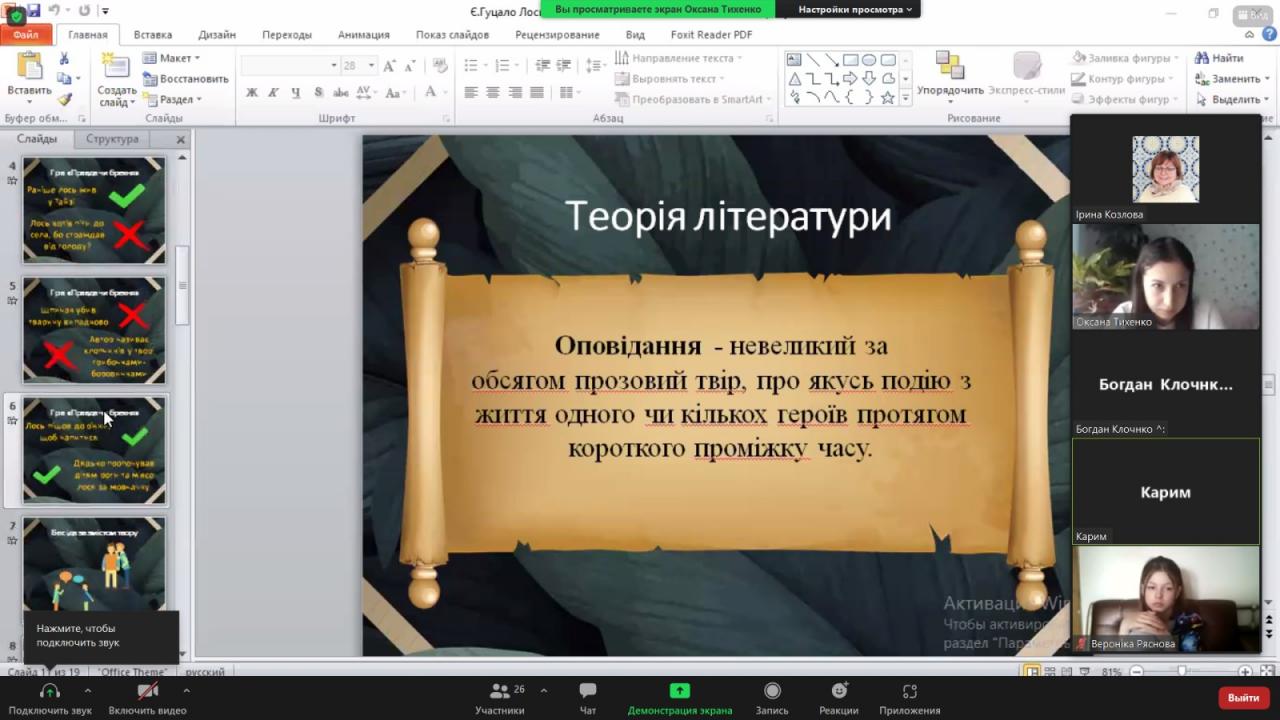This screenshot has width=1280, height=720.
Task: Open the Zoom Chat panel
Action: 588,697
